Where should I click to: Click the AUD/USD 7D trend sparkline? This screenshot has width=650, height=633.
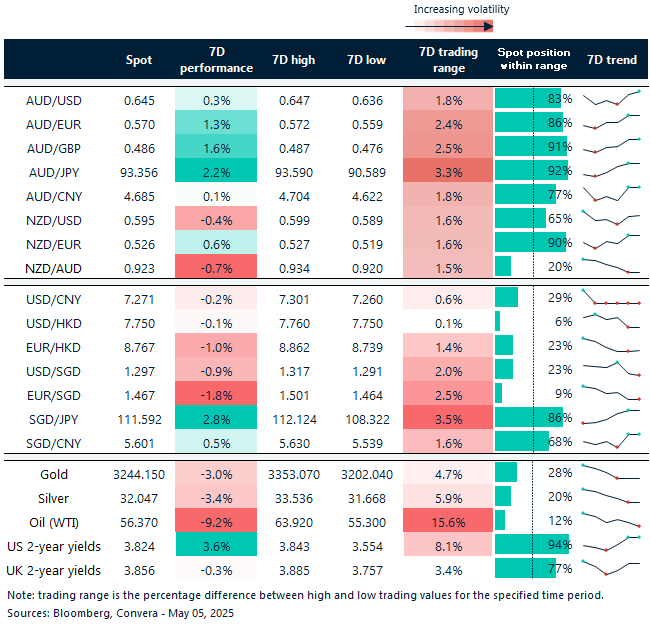[x=612, y=99]
